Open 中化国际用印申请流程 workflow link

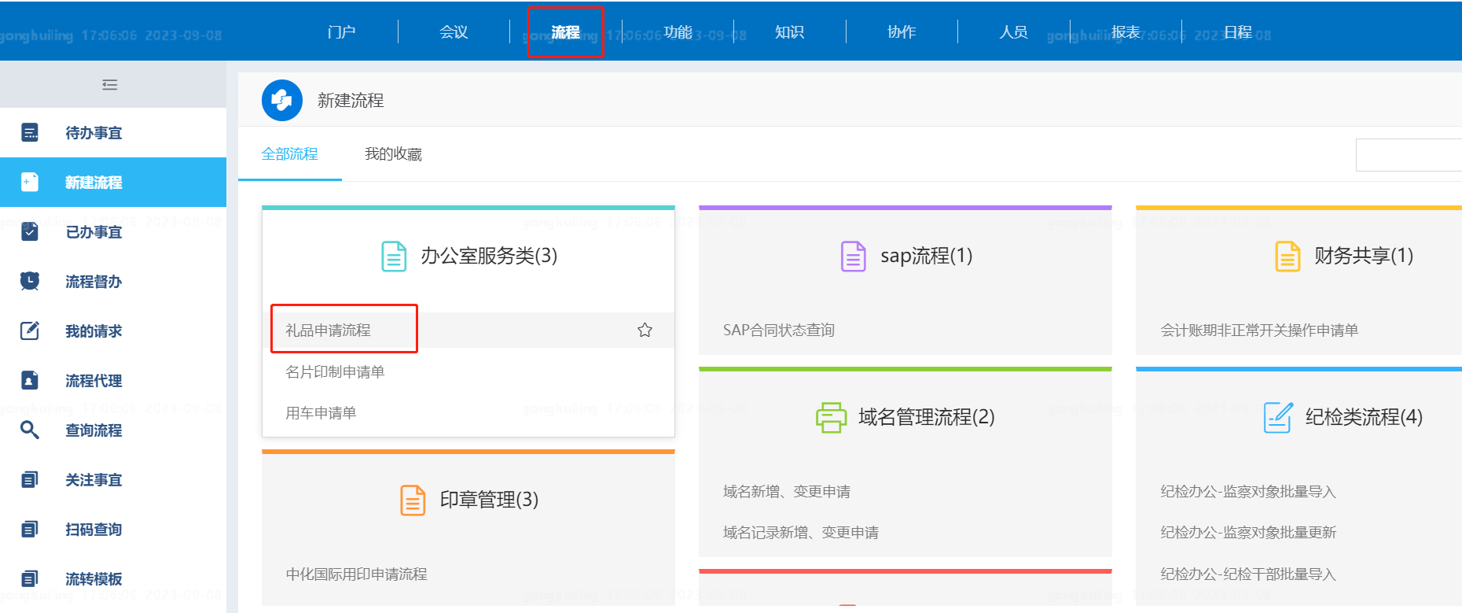click(x=356, y=575)
